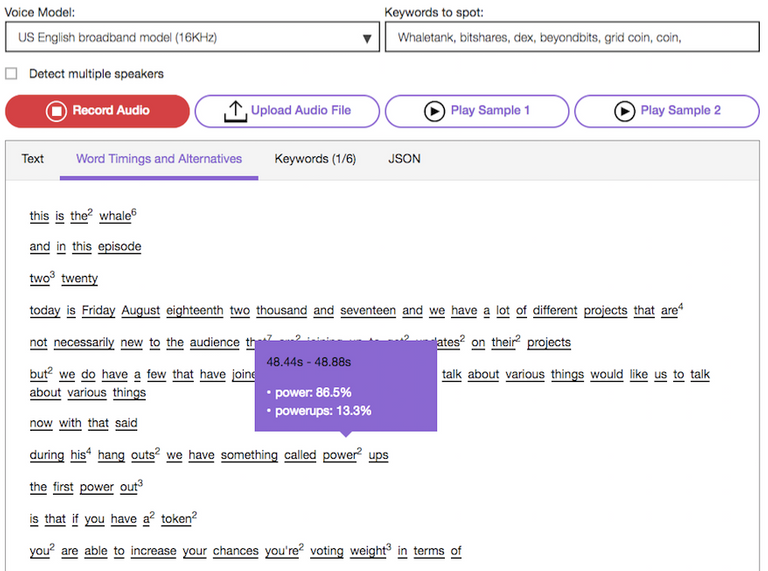This screenshot has width=768, height=571.
Task: Click the word 'episode' in transcript
Action: [x=120, y=246]
